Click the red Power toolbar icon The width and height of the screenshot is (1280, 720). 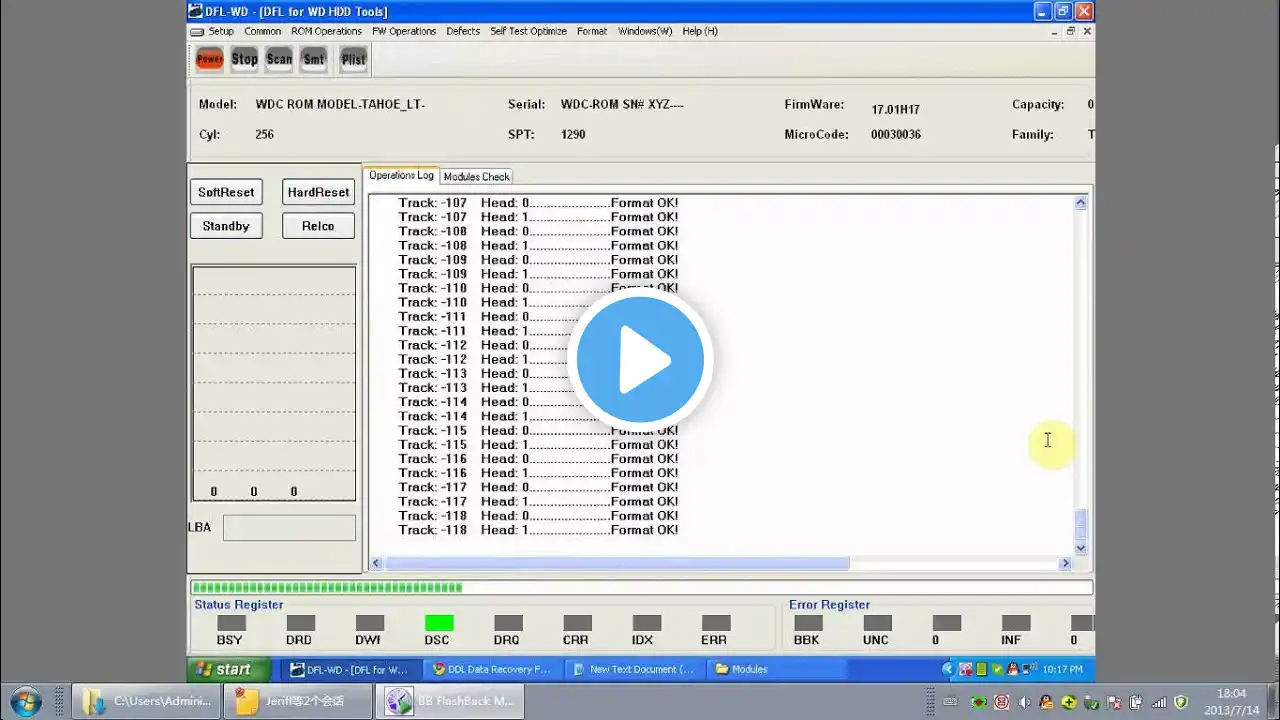click(x=209, y=59)
